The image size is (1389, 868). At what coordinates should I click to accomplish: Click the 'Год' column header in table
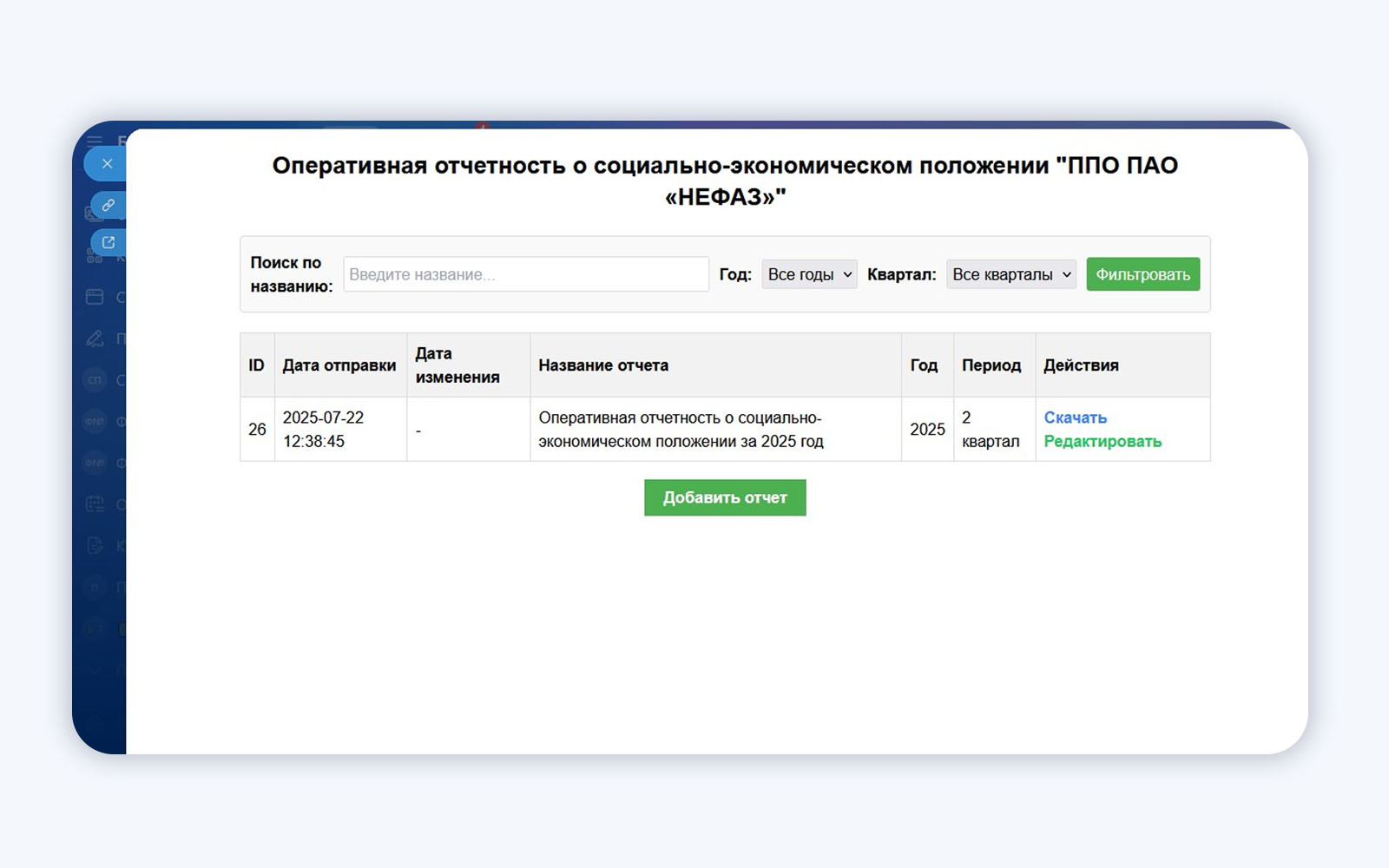pyautogui.click(x=928, y=365)
